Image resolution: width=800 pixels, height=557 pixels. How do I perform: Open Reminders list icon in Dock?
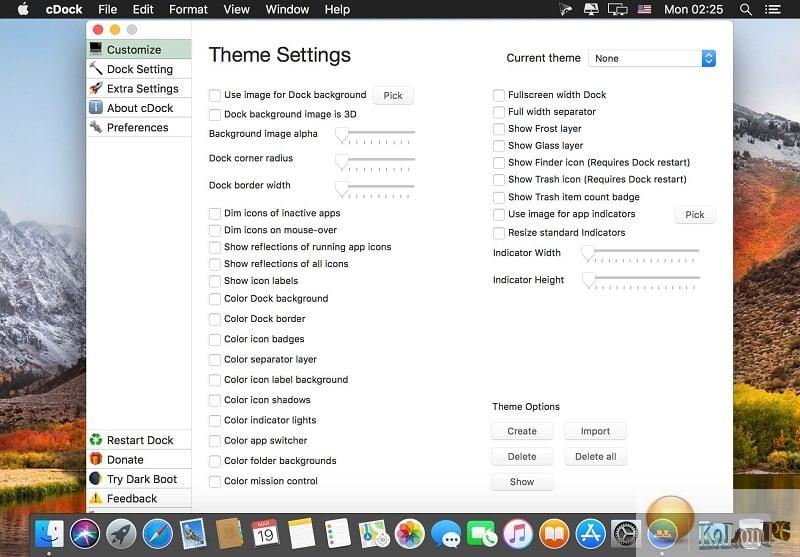point(337,534)
